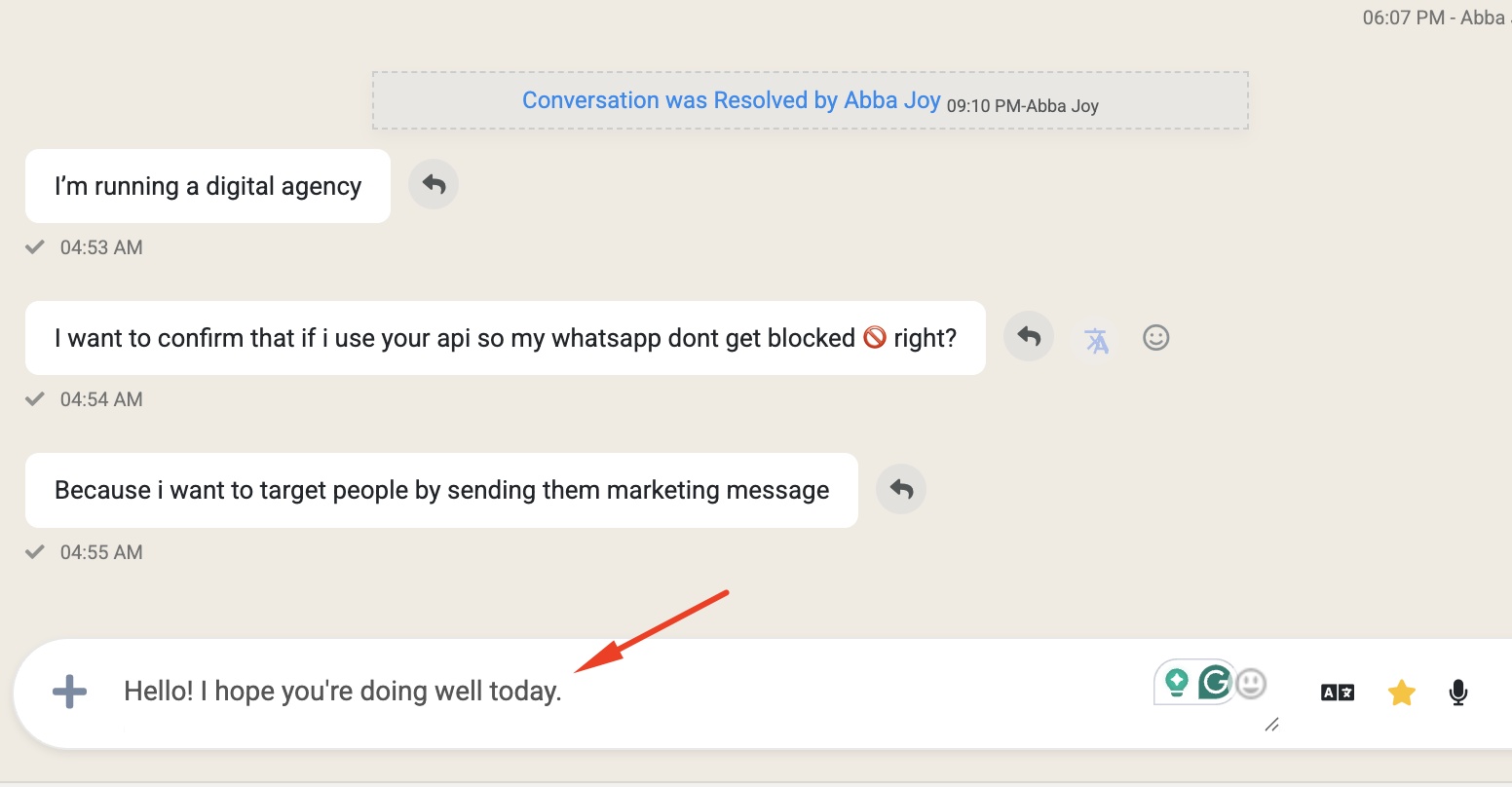The height and width of the screenshot is (787, 1512).
Task: Add emoji reaction to the whatsapp blocked message
Action: click(x=1155, y=338)
